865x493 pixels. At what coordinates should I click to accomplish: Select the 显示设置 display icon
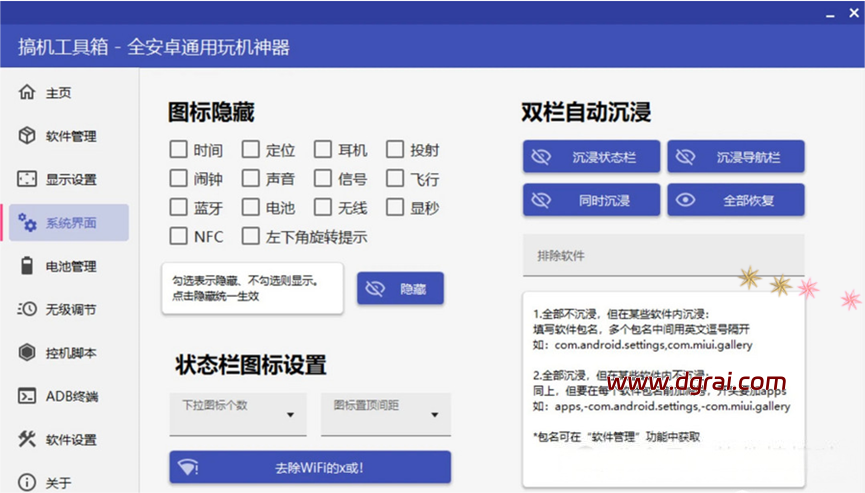click(27, 179)
